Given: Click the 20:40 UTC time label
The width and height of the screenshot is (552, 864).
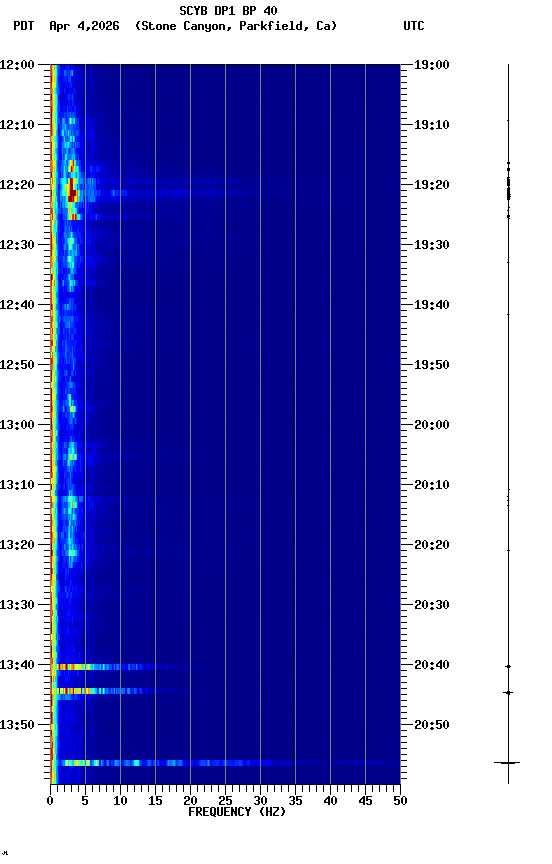Looking at the screenshot, I should click(x=432, y=665).
